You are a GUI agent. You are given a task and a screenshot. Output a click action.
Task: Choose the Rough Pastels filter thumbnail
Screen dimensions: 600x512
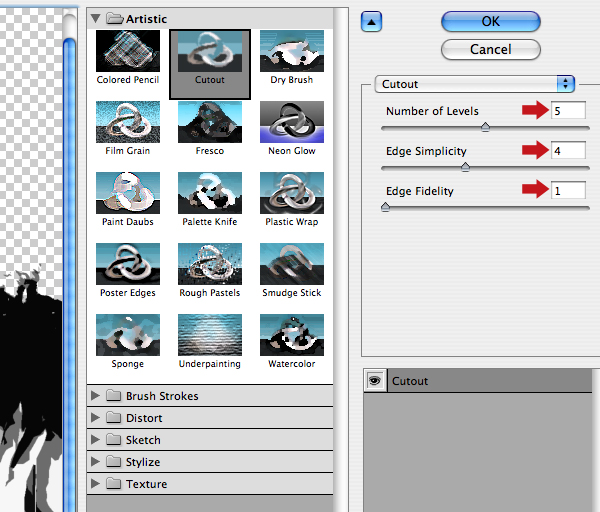click(210, 264)
